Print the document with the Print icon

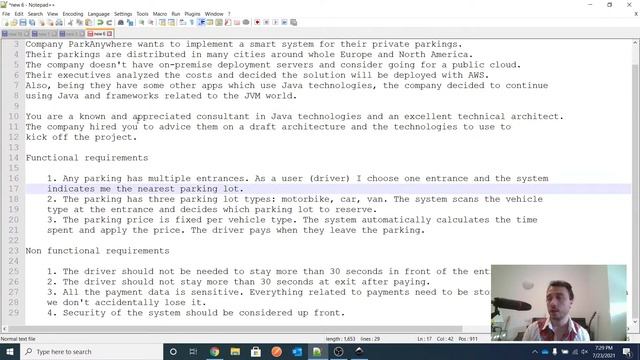pyautogui.click(x=59, y=22)
